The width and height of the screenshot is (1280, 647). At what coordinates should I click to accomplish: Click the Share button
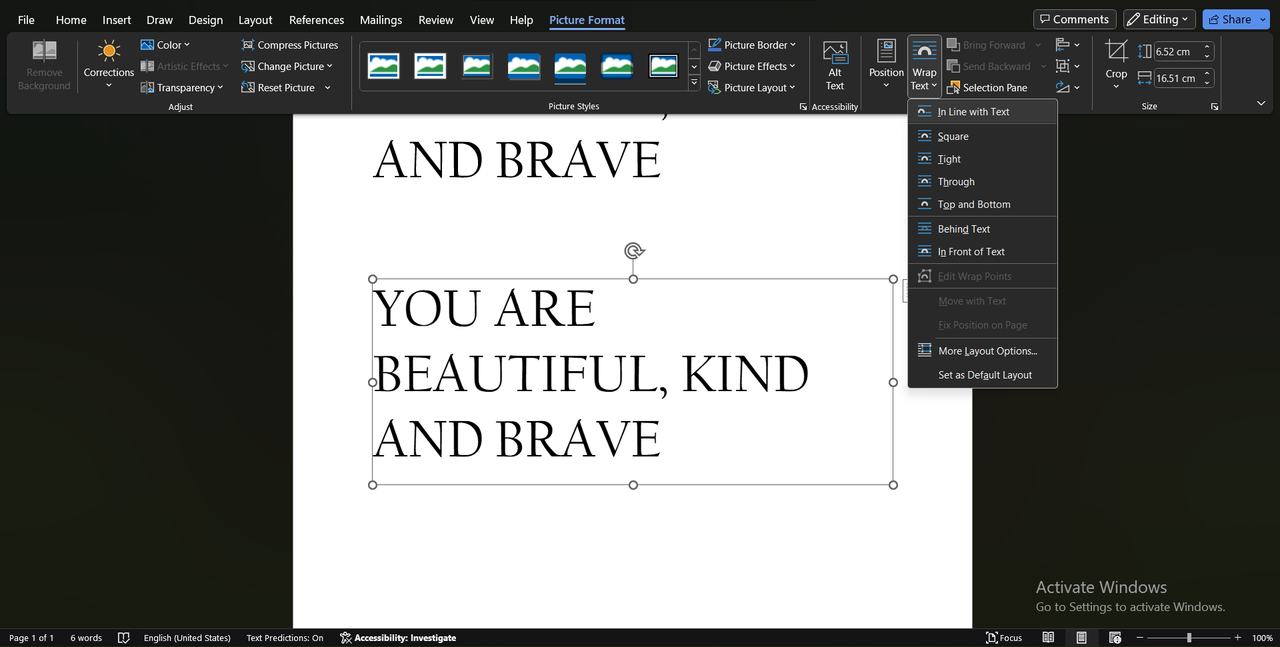click(x=1229, y=19)
